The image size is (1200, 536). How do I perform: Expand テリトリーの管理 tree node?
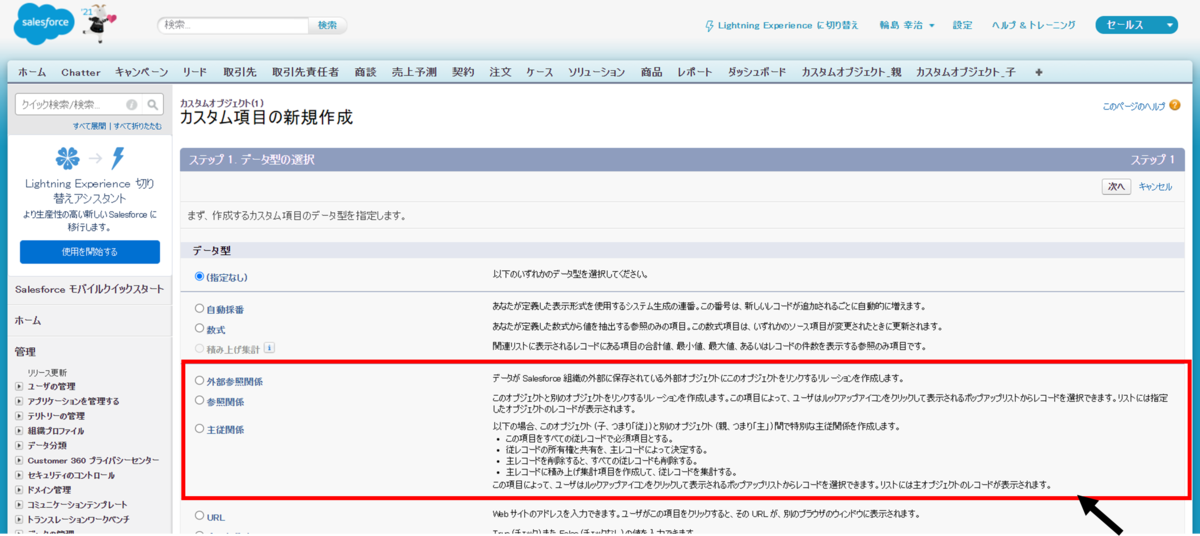click(19, 416)
